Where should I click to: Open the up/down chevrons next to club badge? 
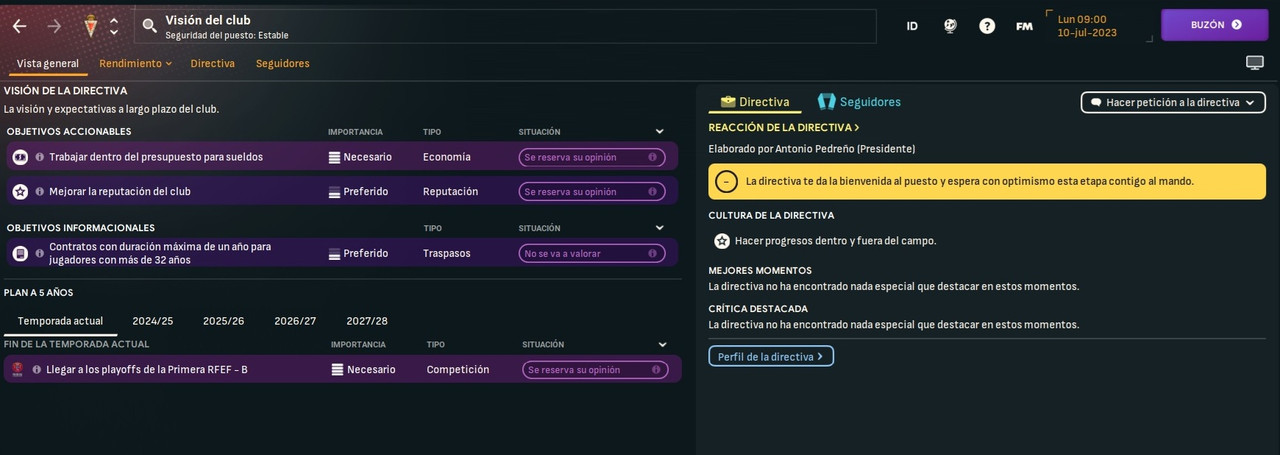click(x=114, y=26)
